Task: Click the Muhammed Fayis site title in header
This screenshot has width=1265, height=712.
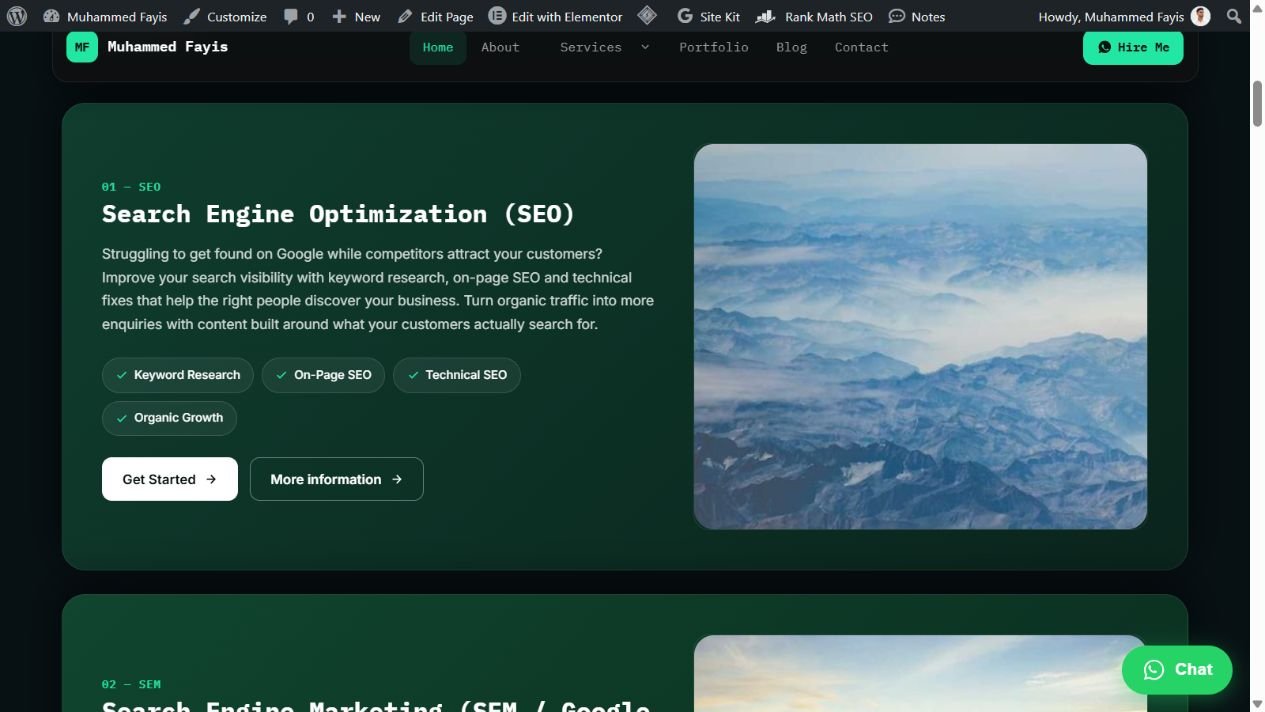Action: point(168,47)
